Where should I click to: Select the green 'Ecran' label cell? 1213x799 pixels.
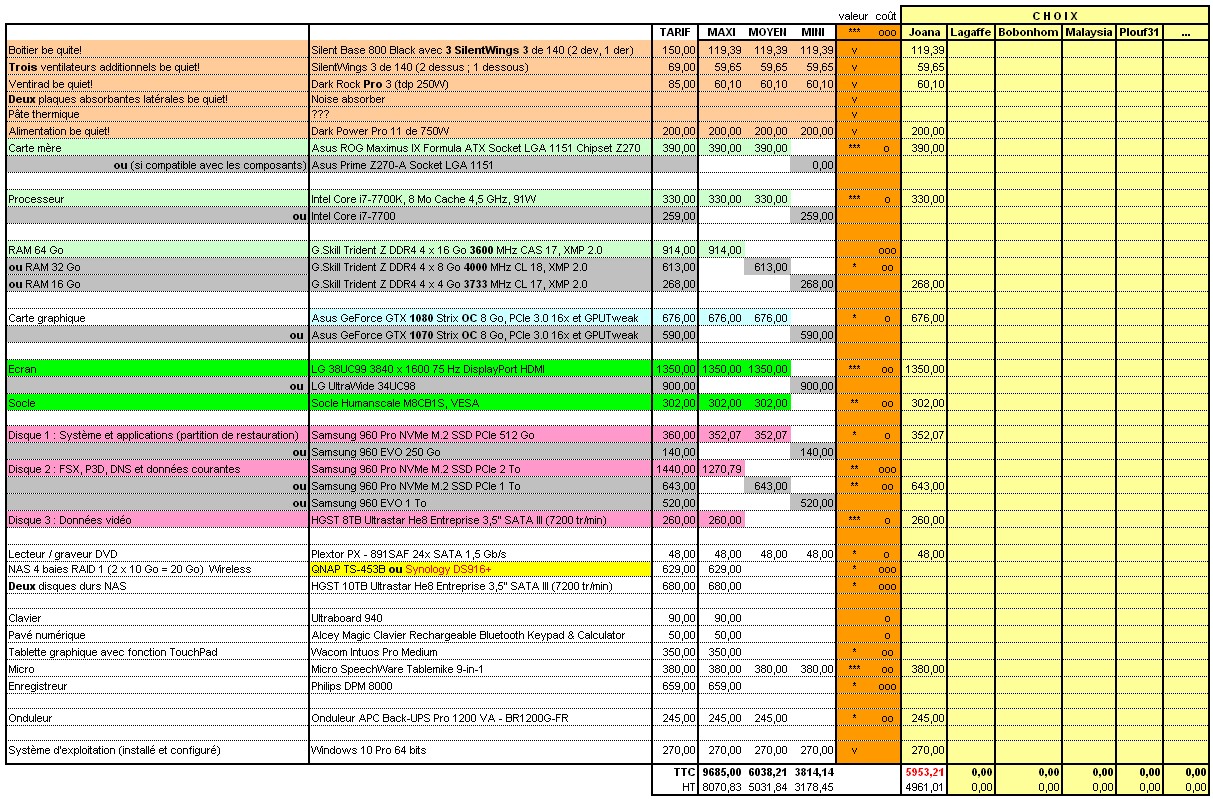[157, 369]
